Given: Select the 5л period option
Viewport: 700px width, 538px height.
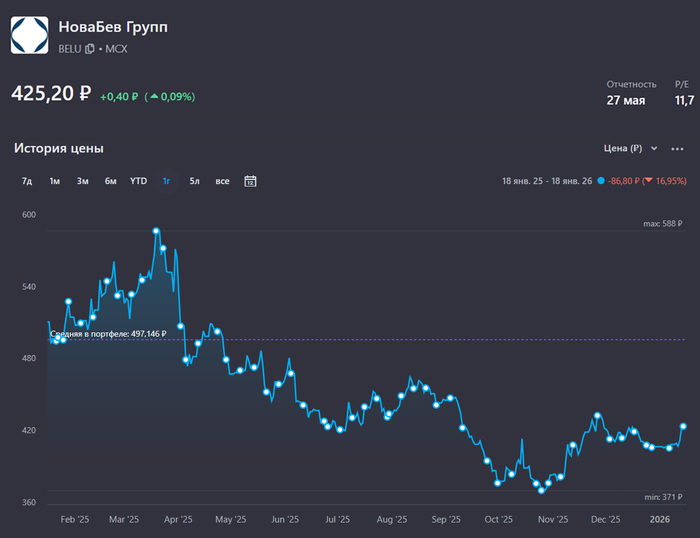Looking at the screenshot, I should tap(194, 181).
